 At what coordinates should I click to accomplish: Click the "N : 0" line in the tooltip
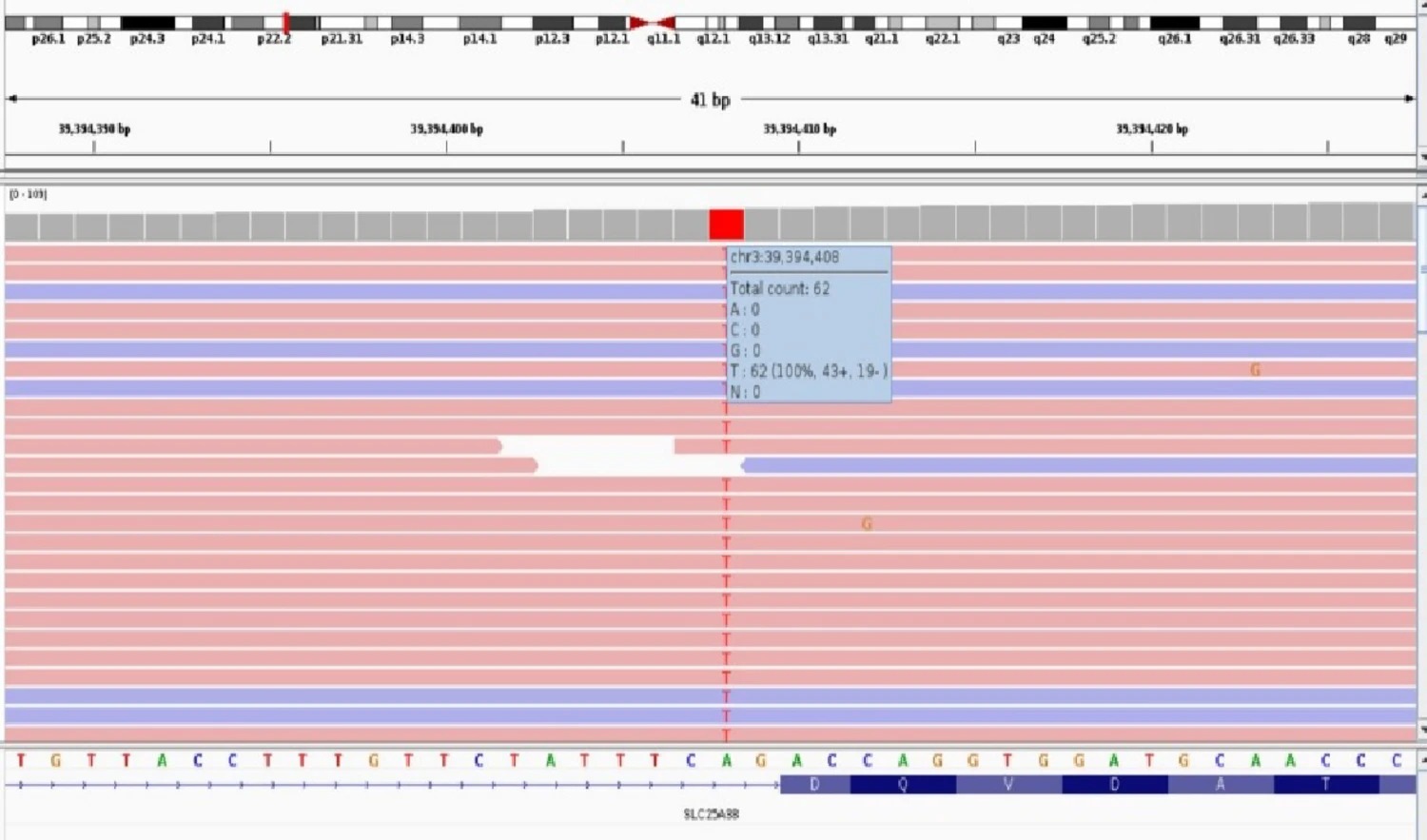pyautogui.click(x=745, y=392)
